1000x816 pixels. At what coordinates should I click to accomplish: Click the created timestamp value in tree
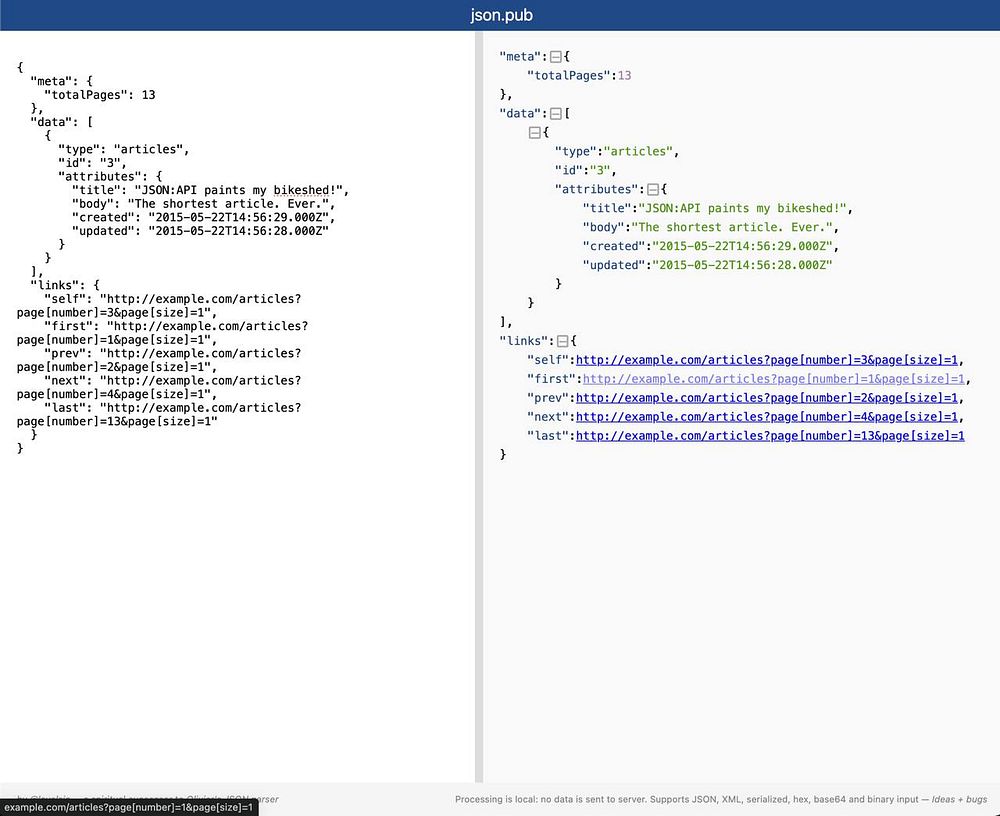coord(742,246)
